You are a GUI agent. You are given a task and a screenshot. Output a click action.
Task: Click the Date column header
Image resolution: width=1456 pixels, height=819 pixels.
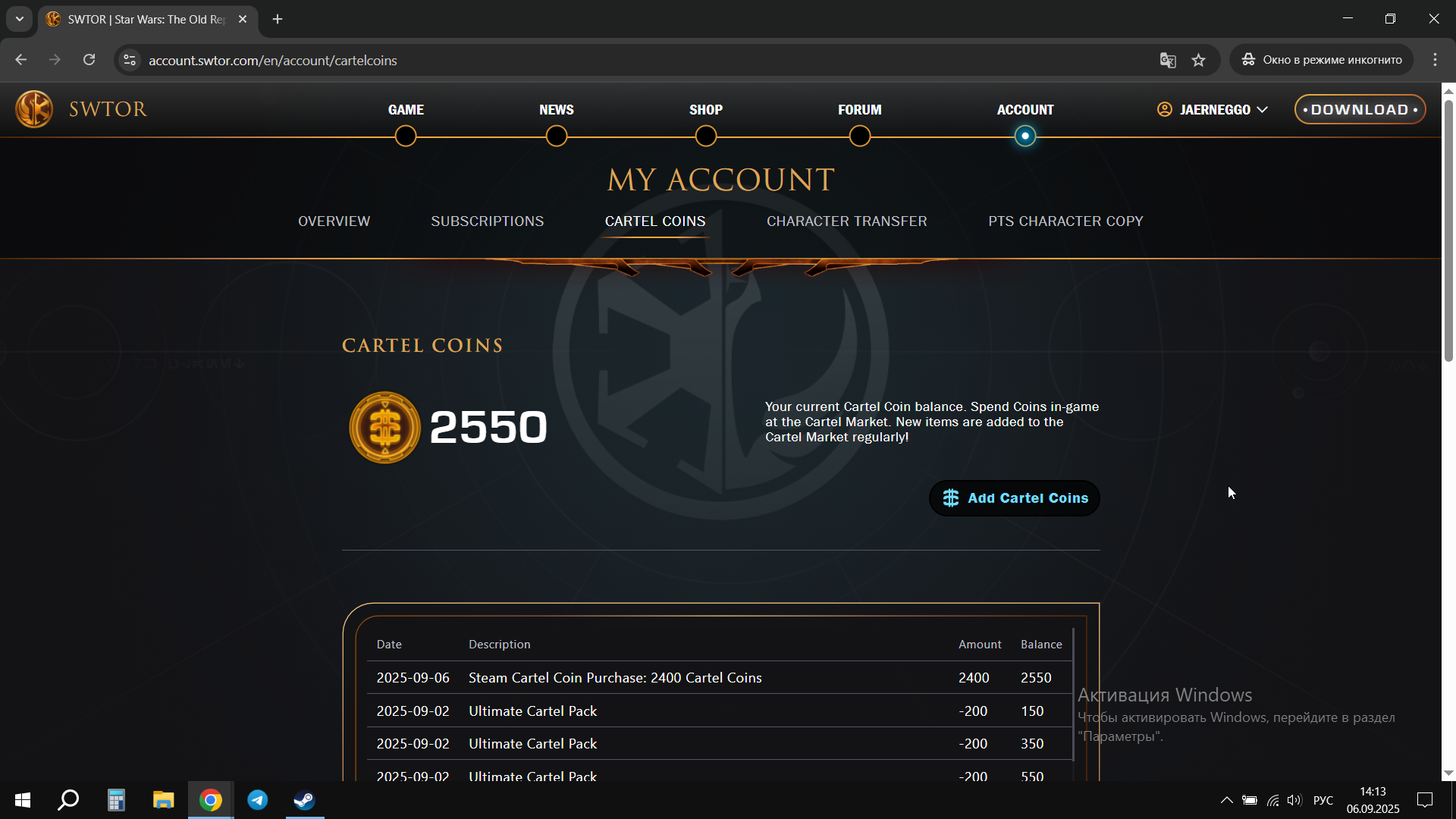389,645
